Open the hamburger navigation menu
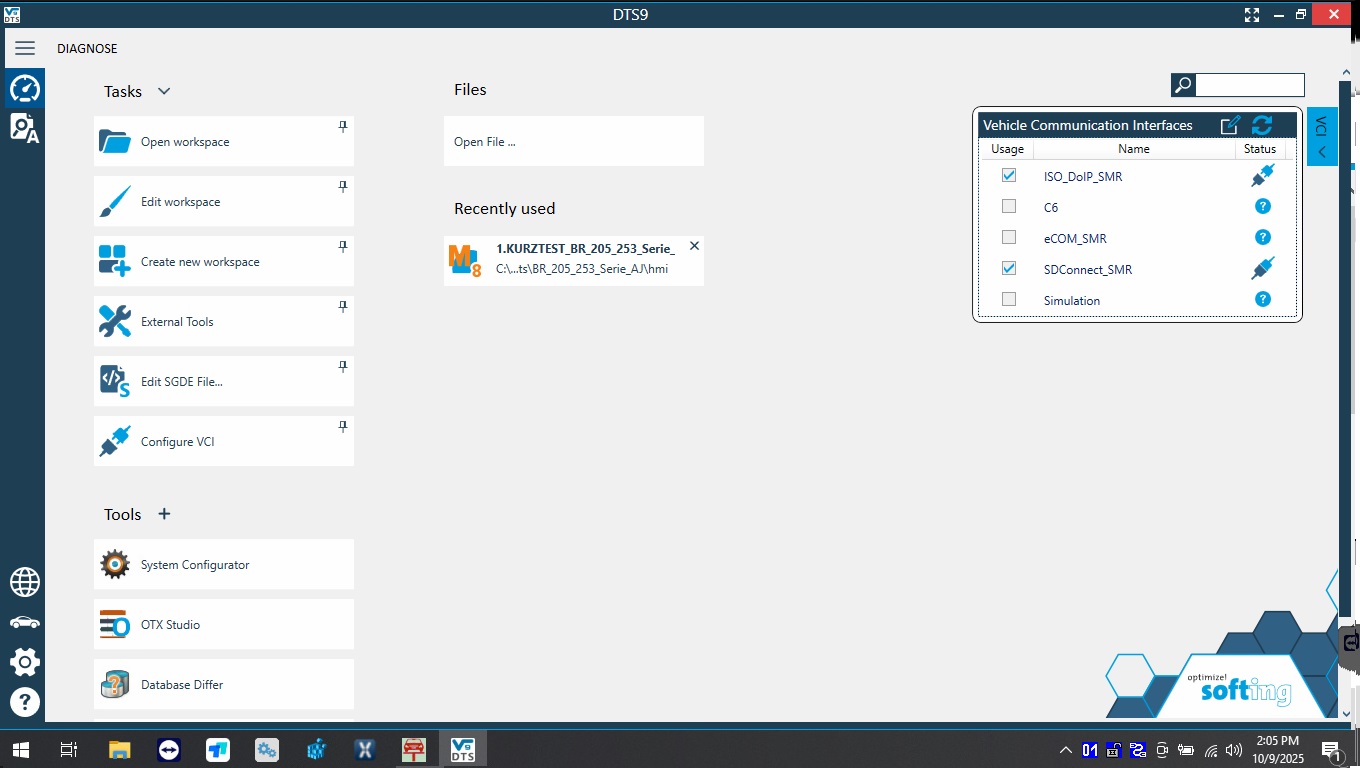The image size is (1360, 768). 25,48
